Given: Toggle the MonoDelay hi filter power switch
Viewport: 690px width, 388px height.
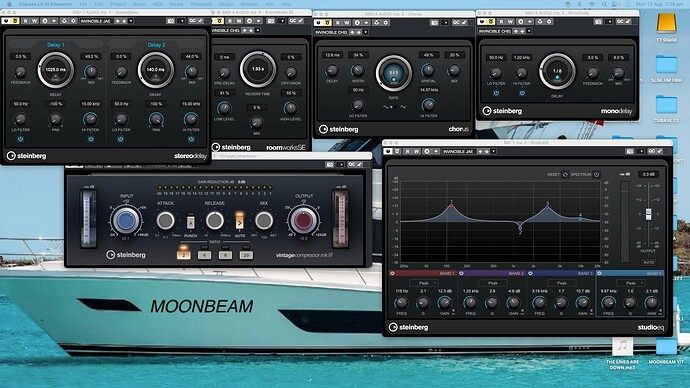Looking at the screenshot, I should click(522, 93).
